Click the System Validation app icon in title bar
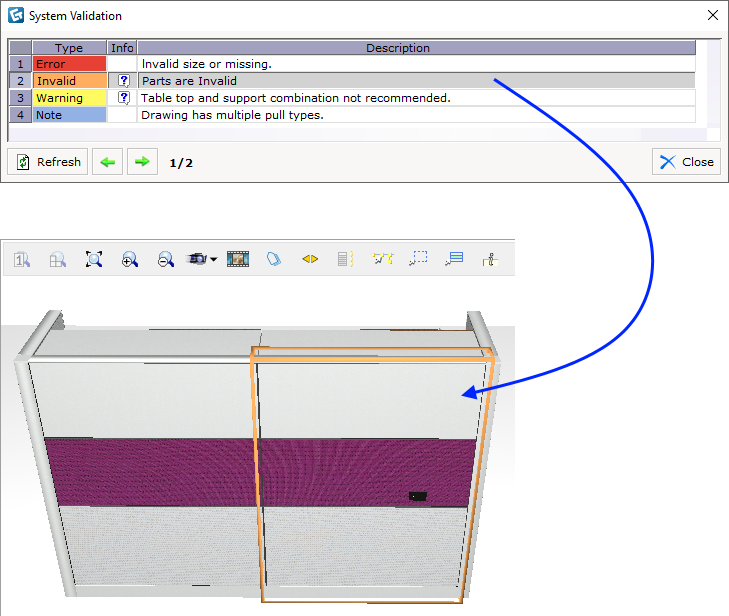This screenshot has height=616, width=729. coord(16,15)
